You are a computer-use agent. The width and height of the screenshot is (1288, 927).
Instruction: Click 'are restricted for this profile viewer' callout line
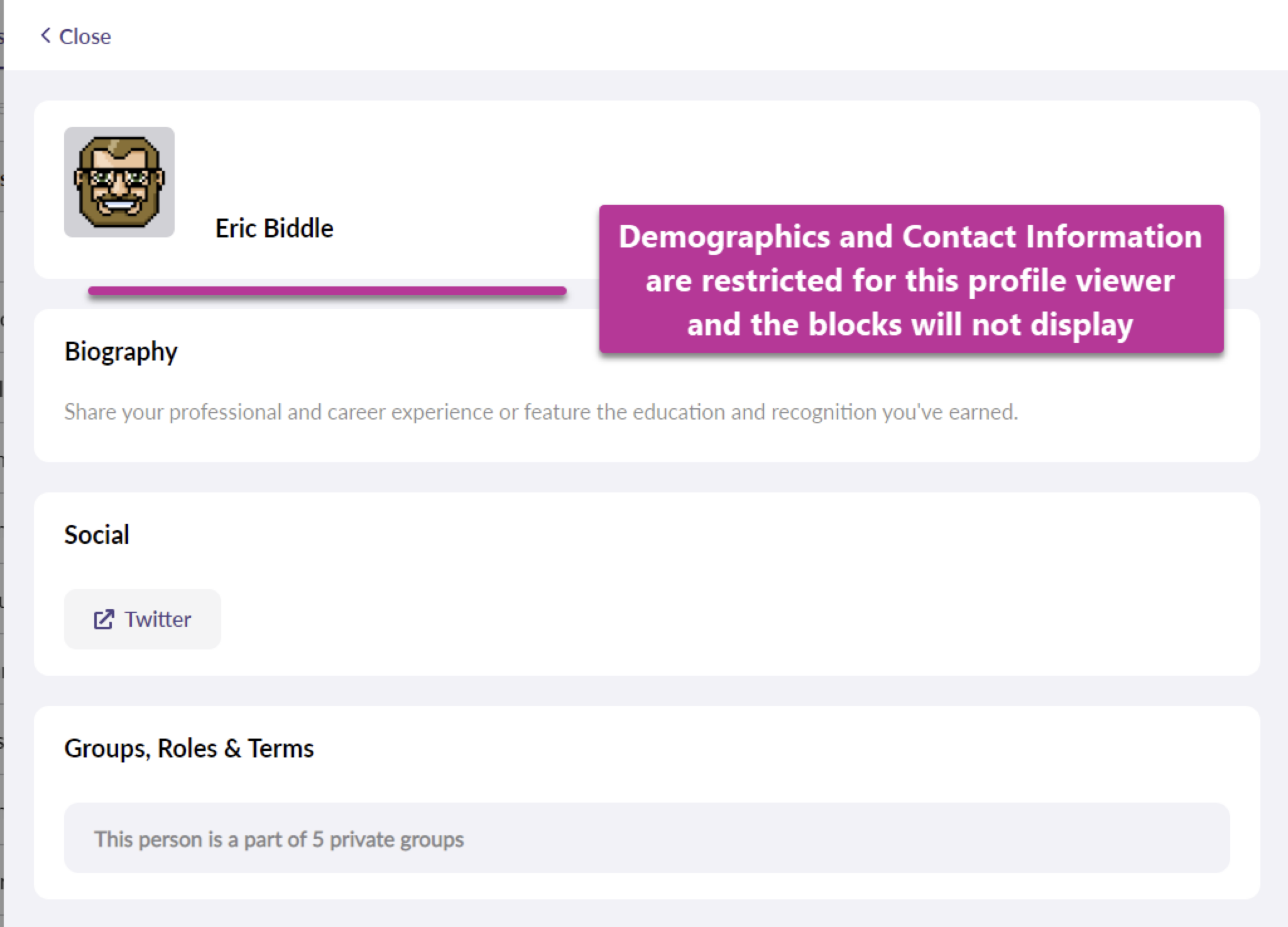(x=910, y=281)
